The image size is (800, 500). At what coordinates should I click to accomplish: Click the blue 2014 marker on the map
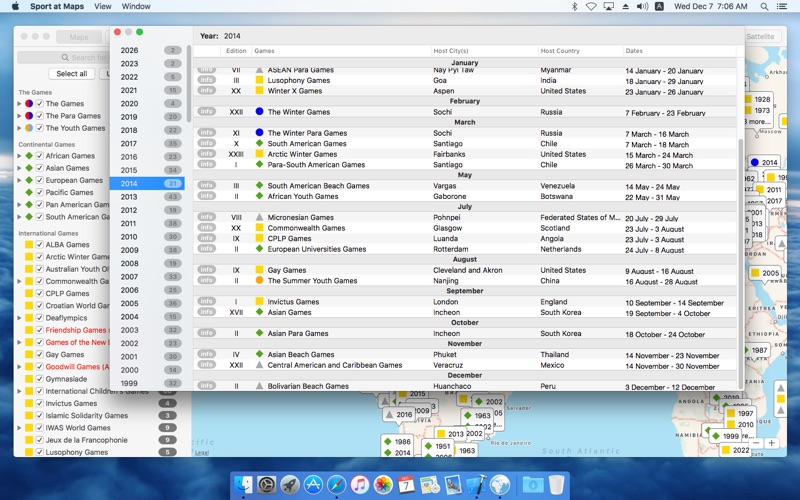pos(764,162)
